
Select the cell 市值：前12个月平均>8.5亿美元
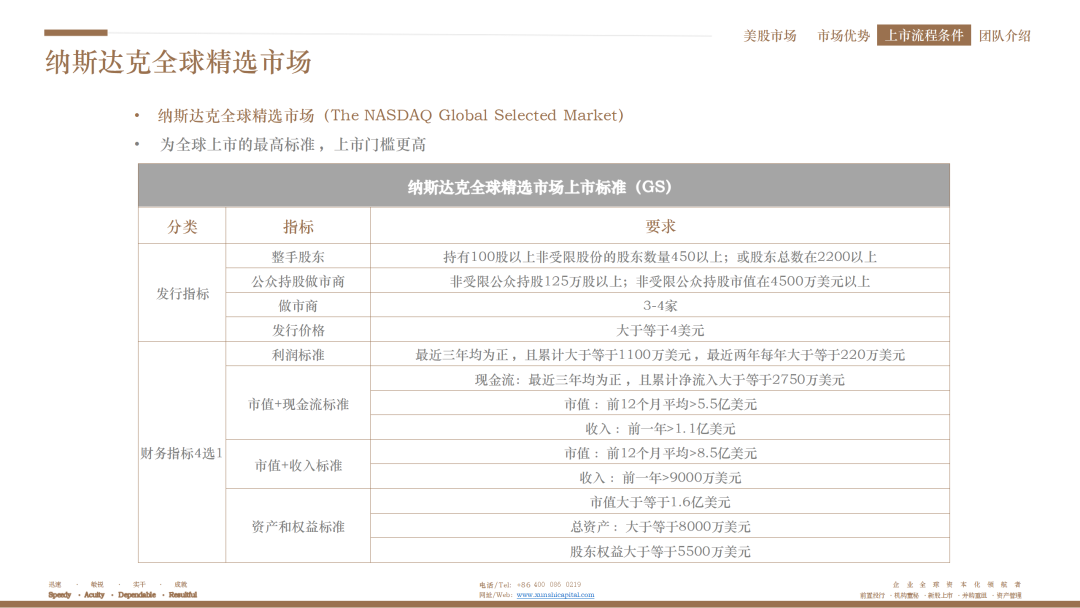coord(660,452)
